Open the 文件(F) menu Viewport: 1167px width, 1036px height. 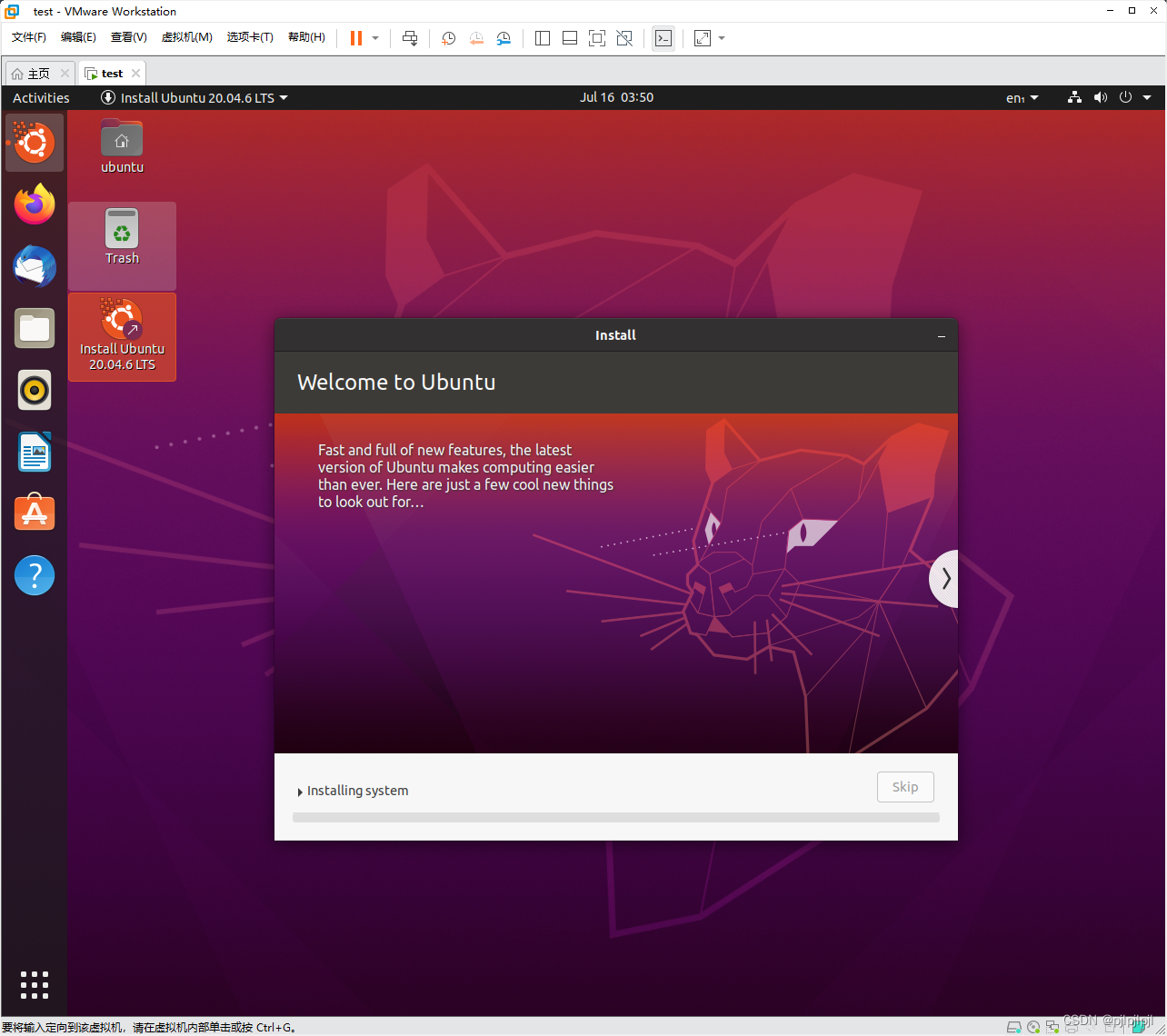coord(29,37)
